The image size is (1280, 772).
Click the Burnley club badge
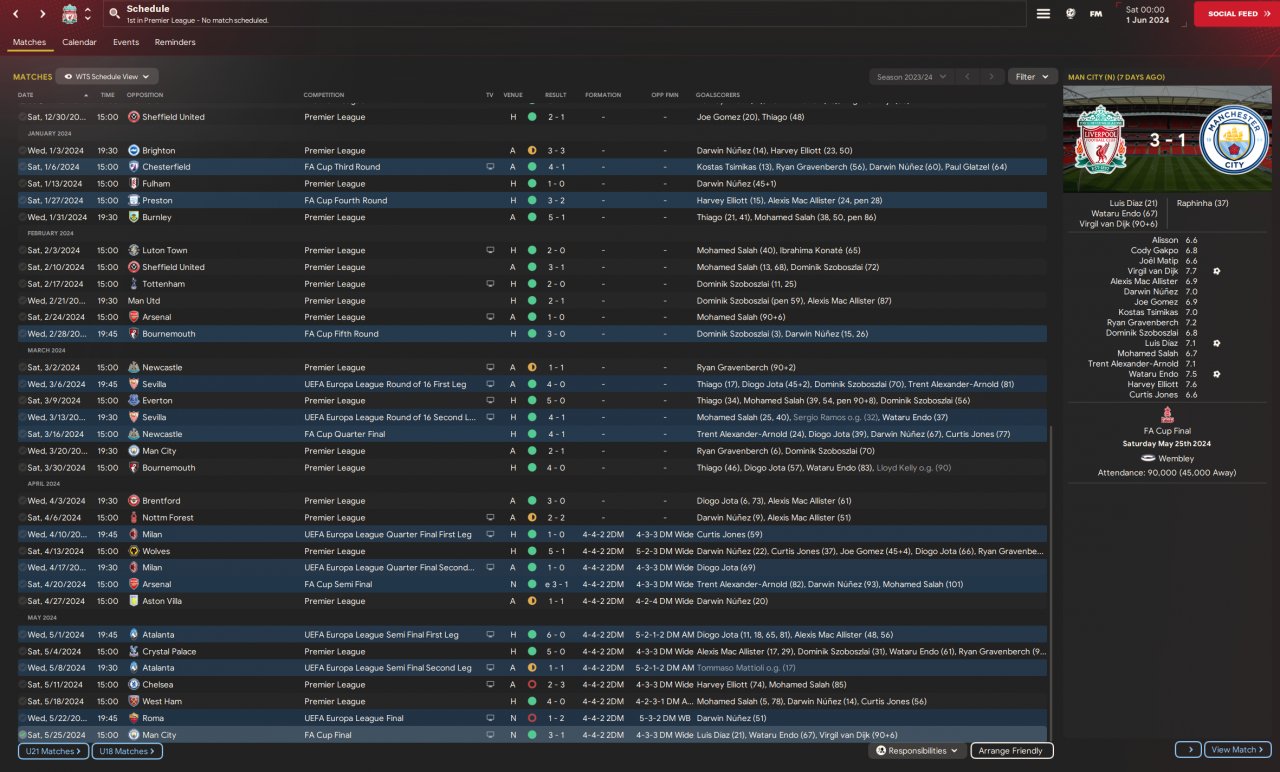[134, 217]
